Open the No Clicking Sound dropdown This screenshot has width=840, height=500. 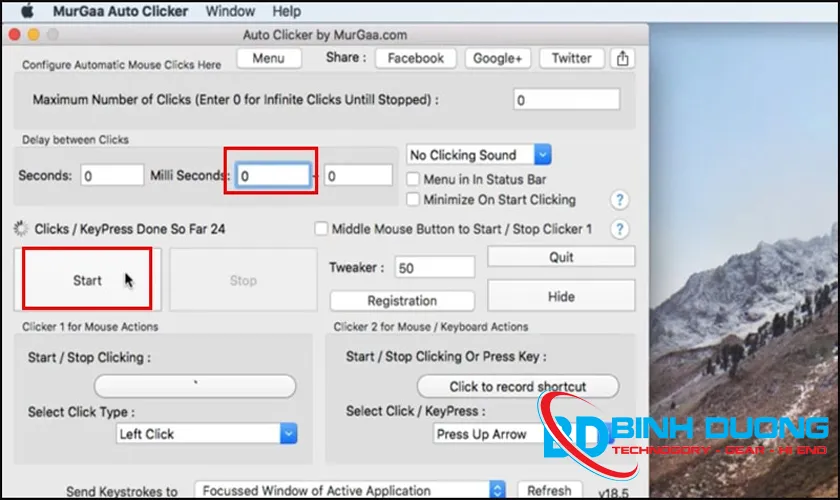click(479, 155)
